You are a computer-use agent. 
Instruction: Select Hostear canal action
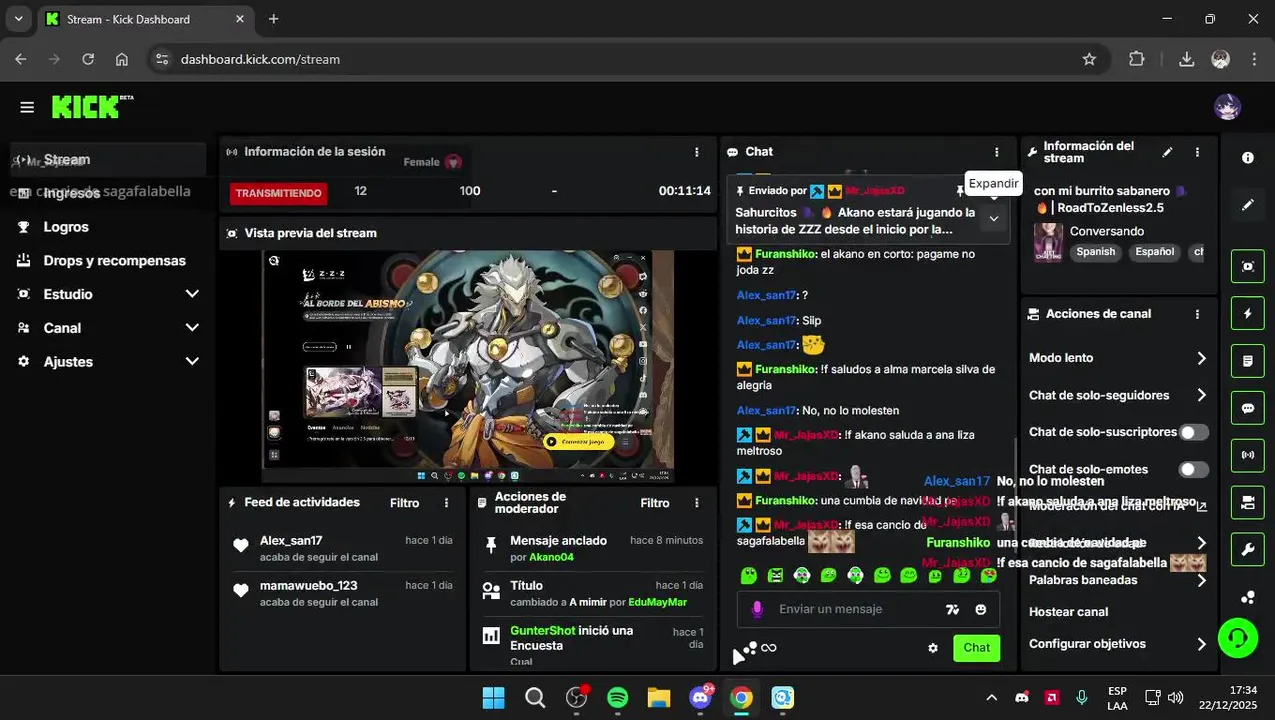pos(1068,612)
